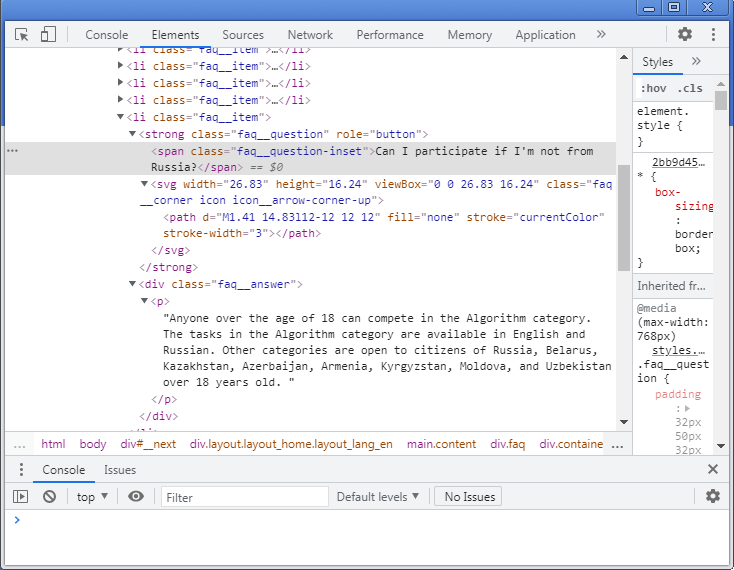Create live expression eye icon
The image size is (734, 570).
[x=136, y=496]
